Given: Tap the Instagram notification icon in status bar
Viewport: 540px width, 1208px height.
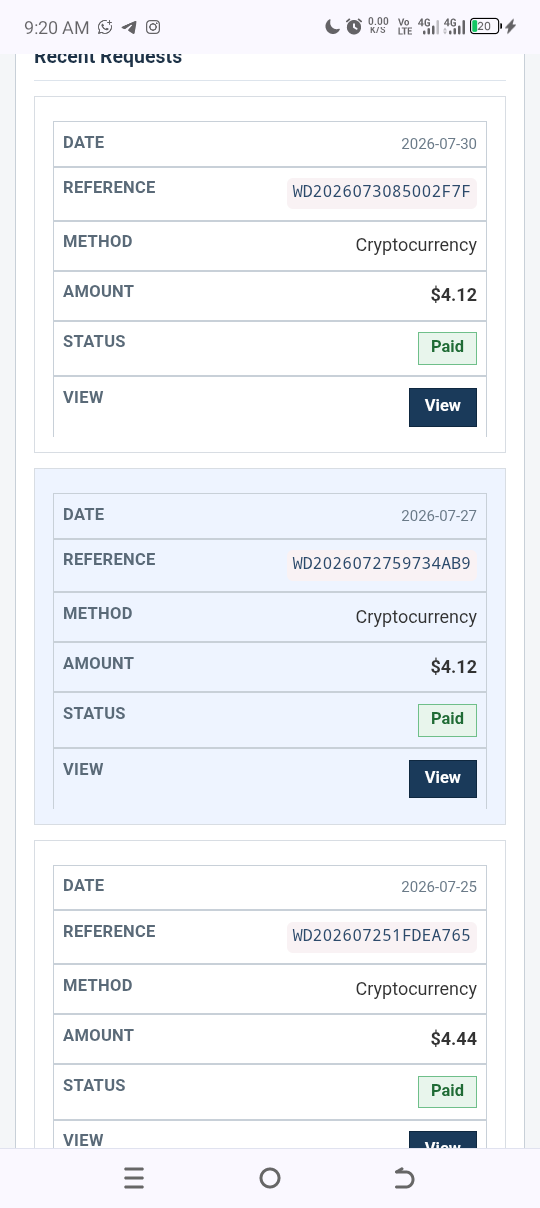Looking at the screenshot, I should click(153, 27).
